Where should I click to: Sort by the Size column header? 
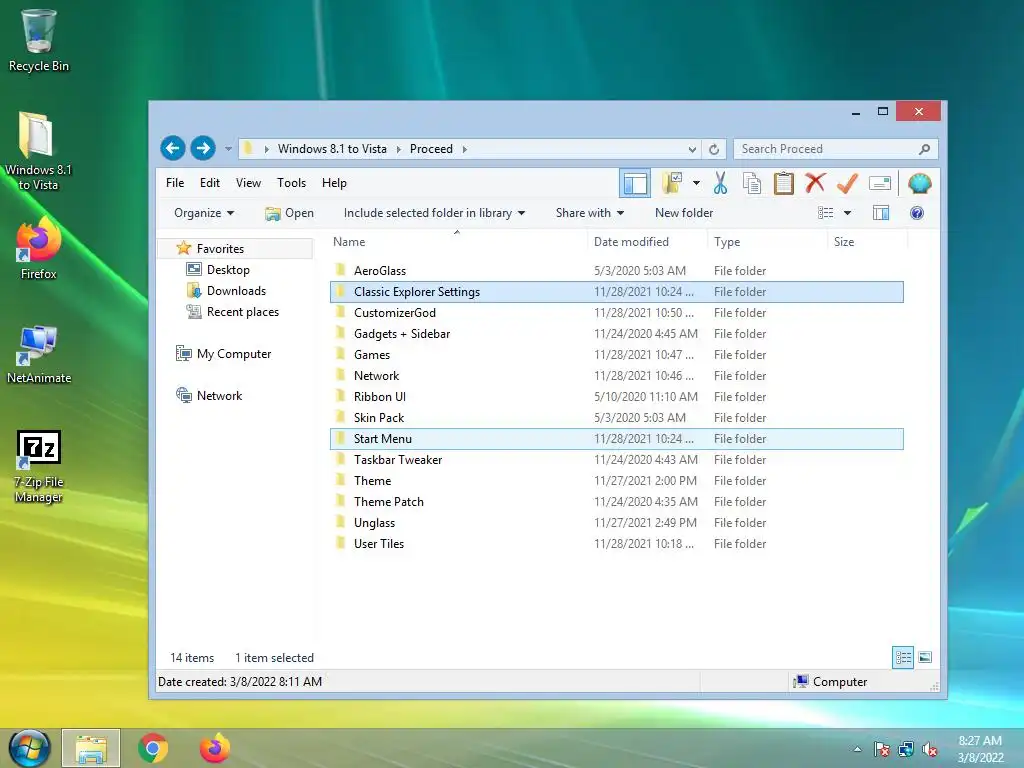pyautogui.click(x=867, y=242)
